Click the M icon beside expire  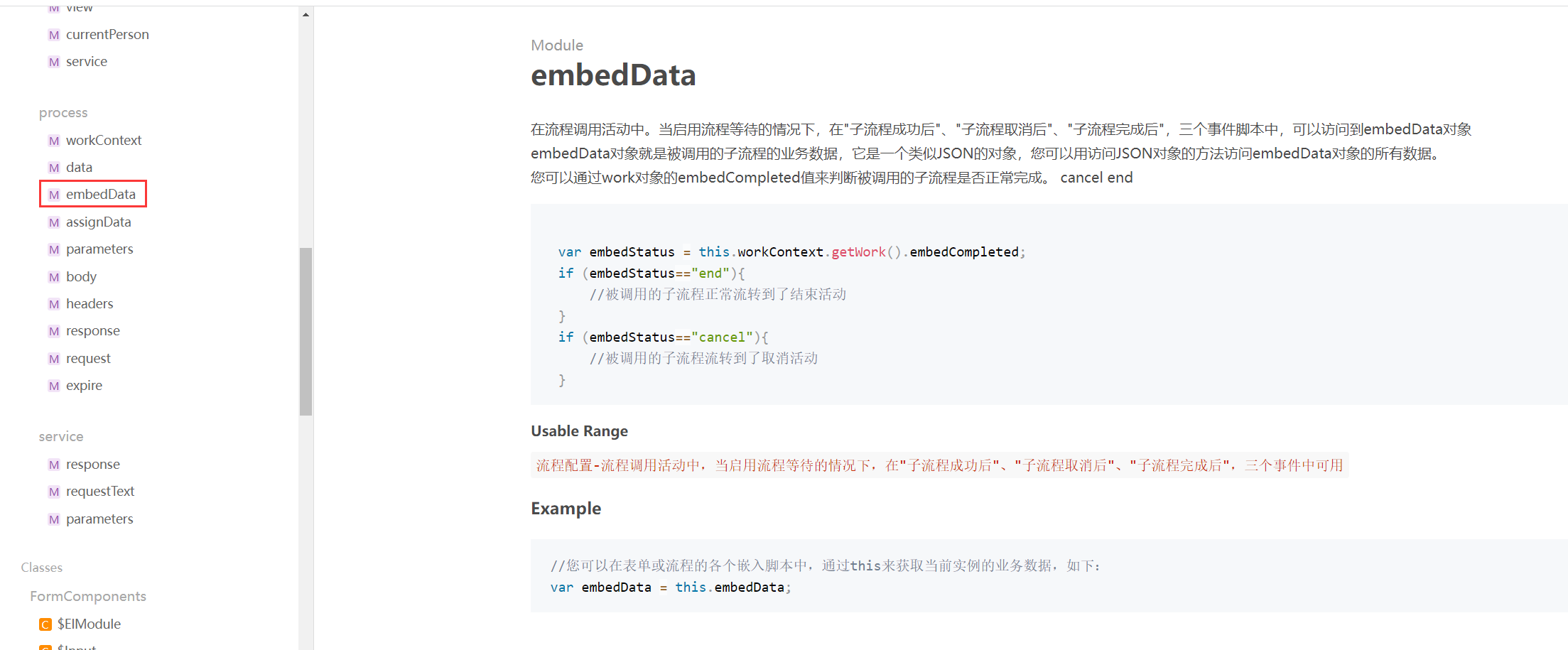(54, 386)
